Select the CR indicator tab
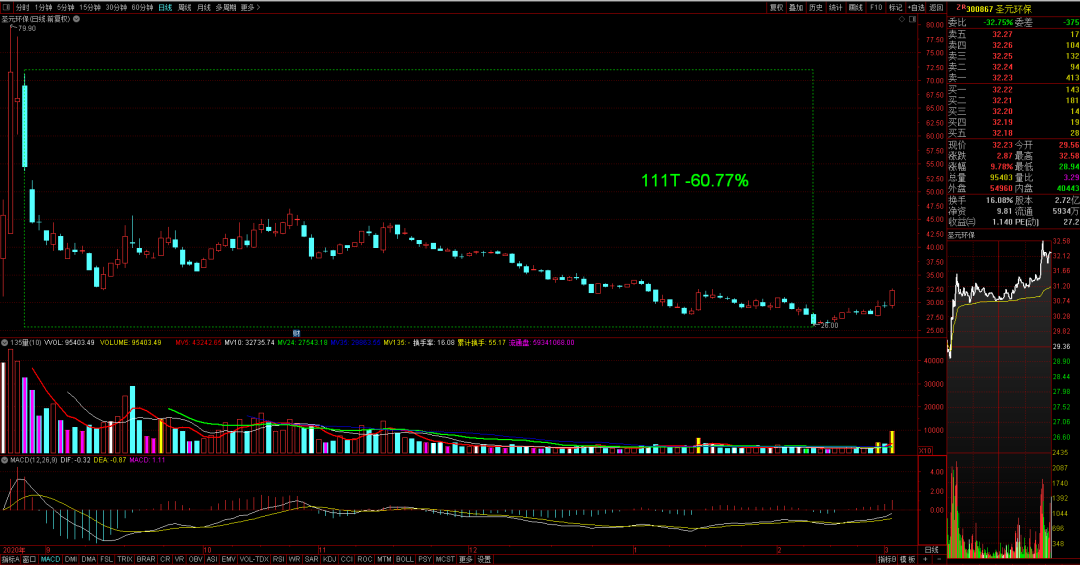 [x=165, y=559]
